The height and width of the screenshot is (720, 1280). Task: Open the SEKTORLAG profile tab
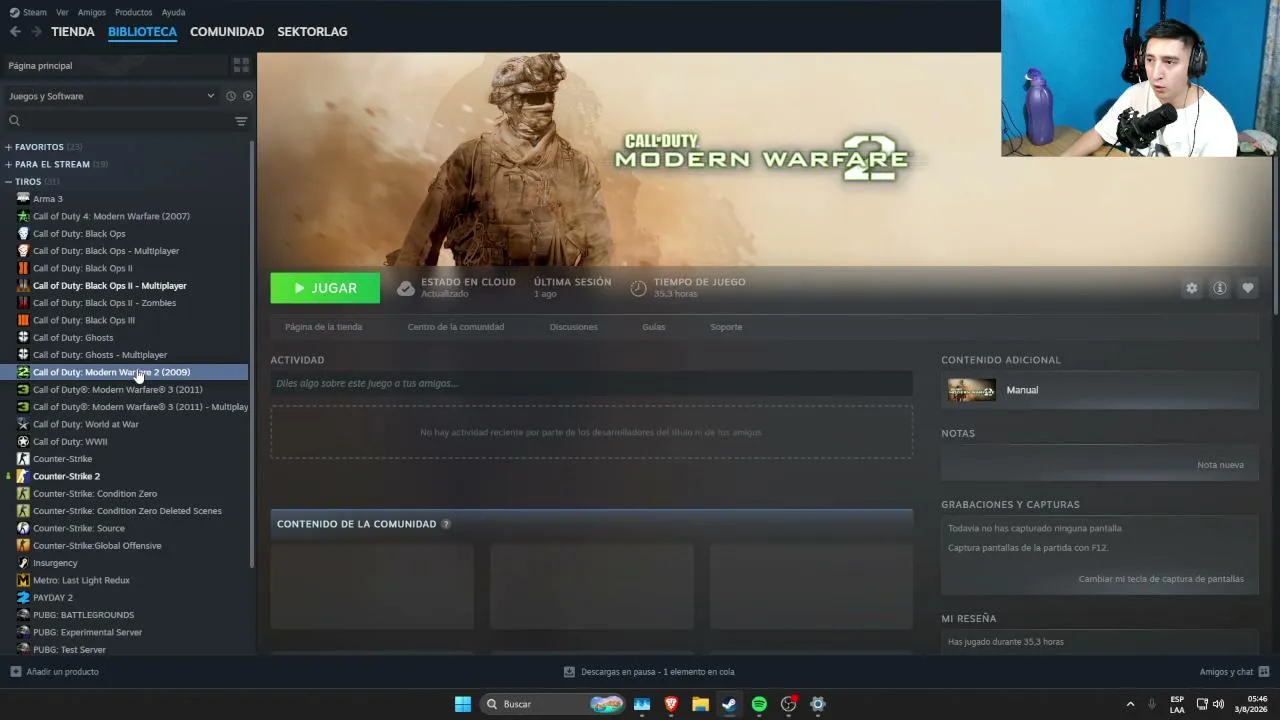(312, 32)
